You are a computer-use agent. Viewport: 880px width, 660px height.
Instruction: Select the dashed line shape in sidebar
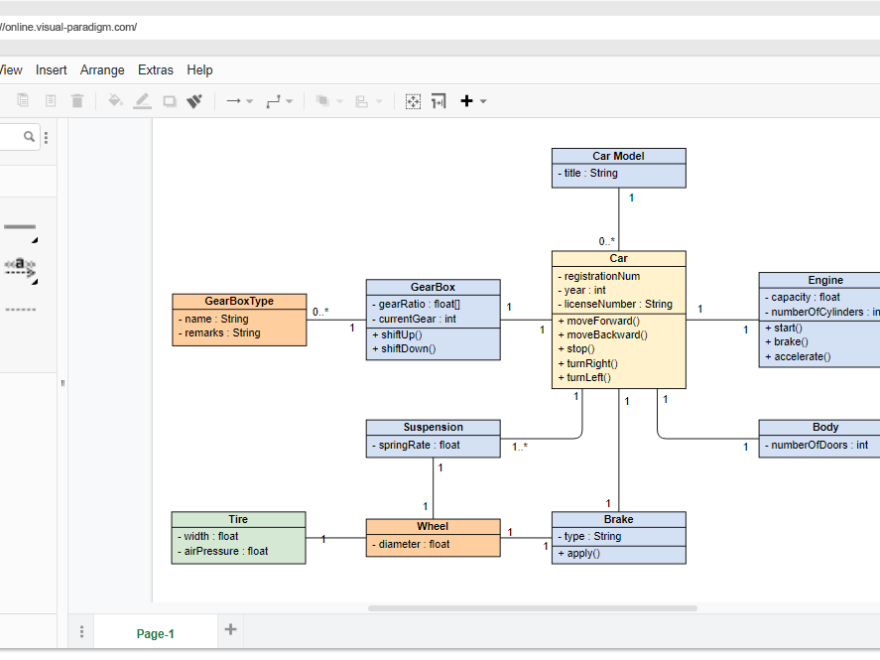[20, 310]
